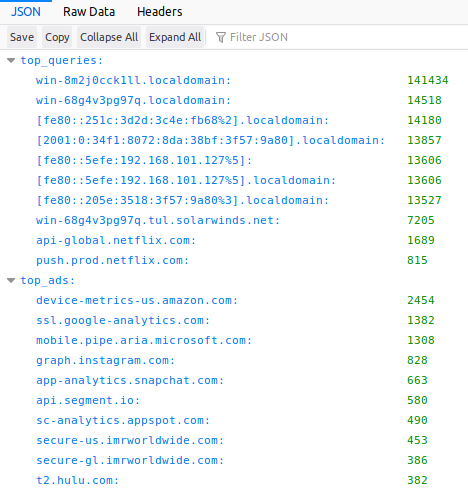Switch to the Raw Data tab
468x498 pixels.
tap(89, 12)
